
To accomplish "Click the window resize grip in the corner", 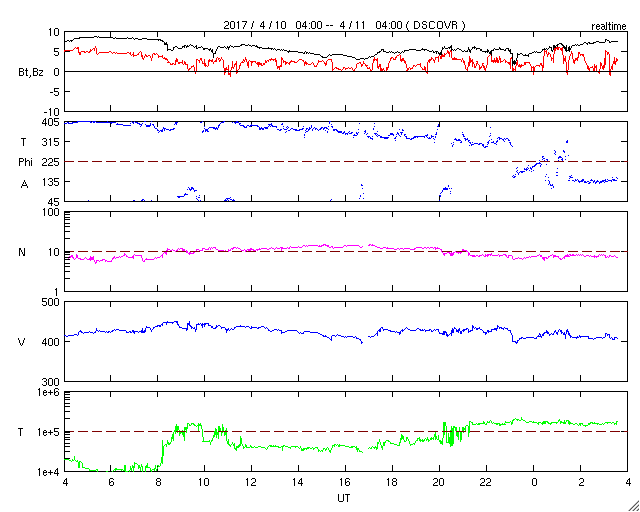I will [633, 505].
